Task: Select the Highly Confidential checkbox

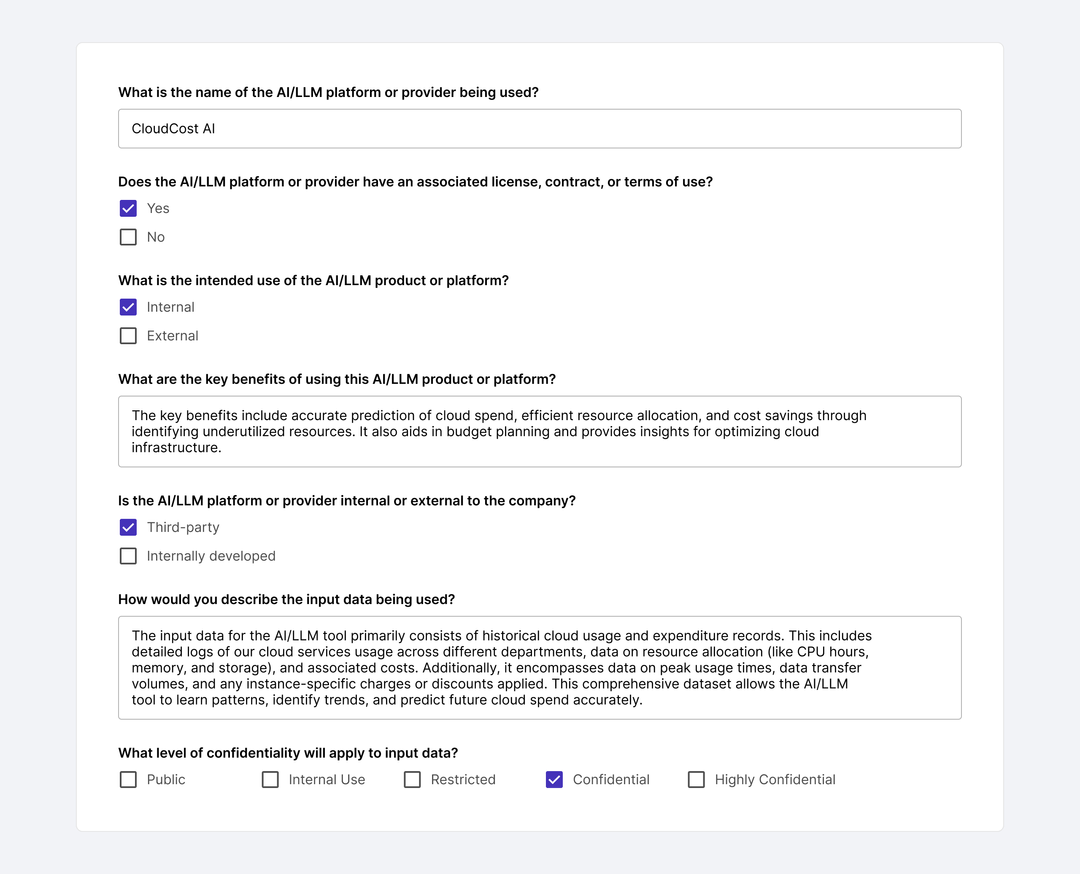Action: (696, 779)
